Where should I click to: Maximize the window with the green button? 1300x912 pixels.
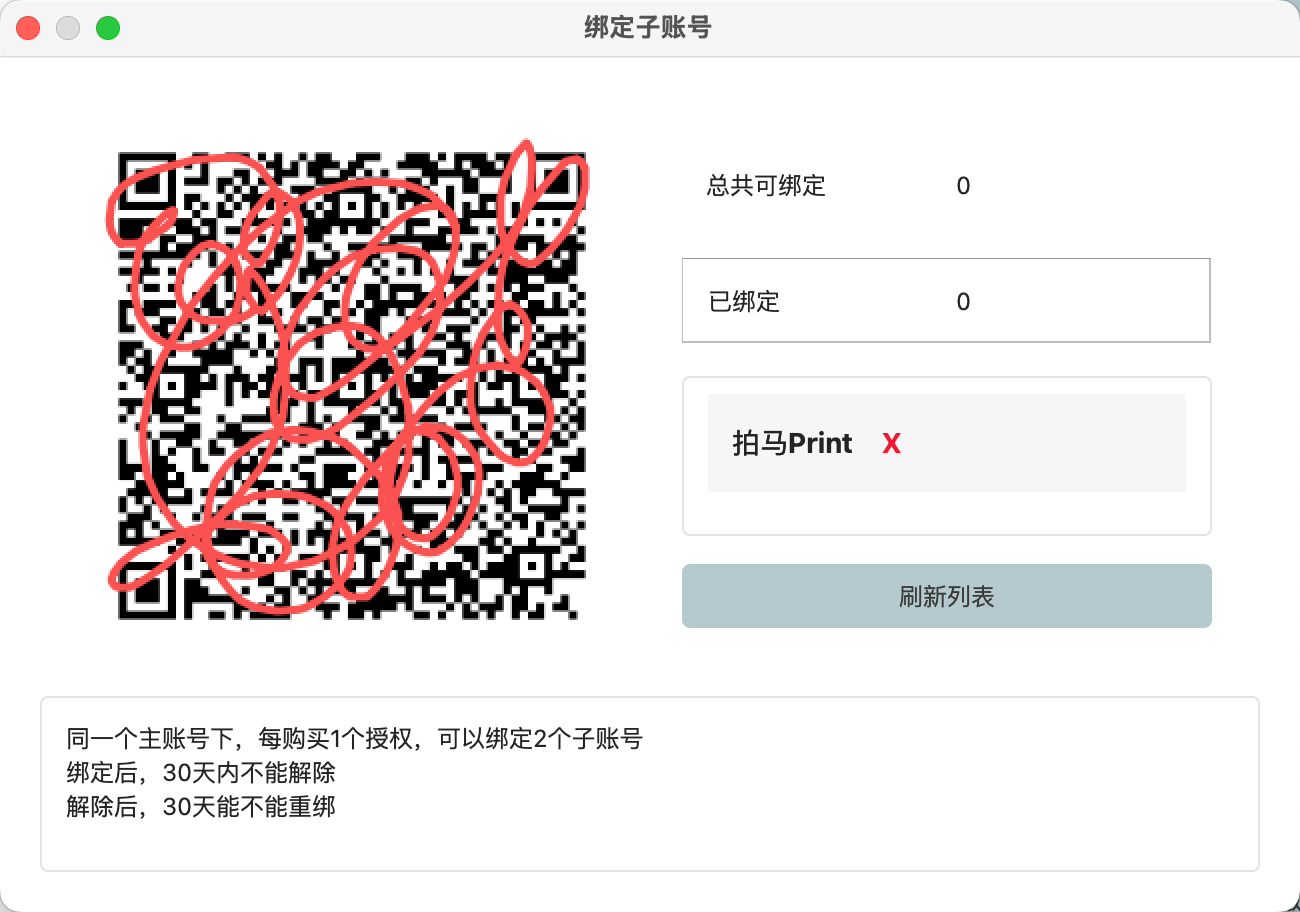tap(108, 28)
